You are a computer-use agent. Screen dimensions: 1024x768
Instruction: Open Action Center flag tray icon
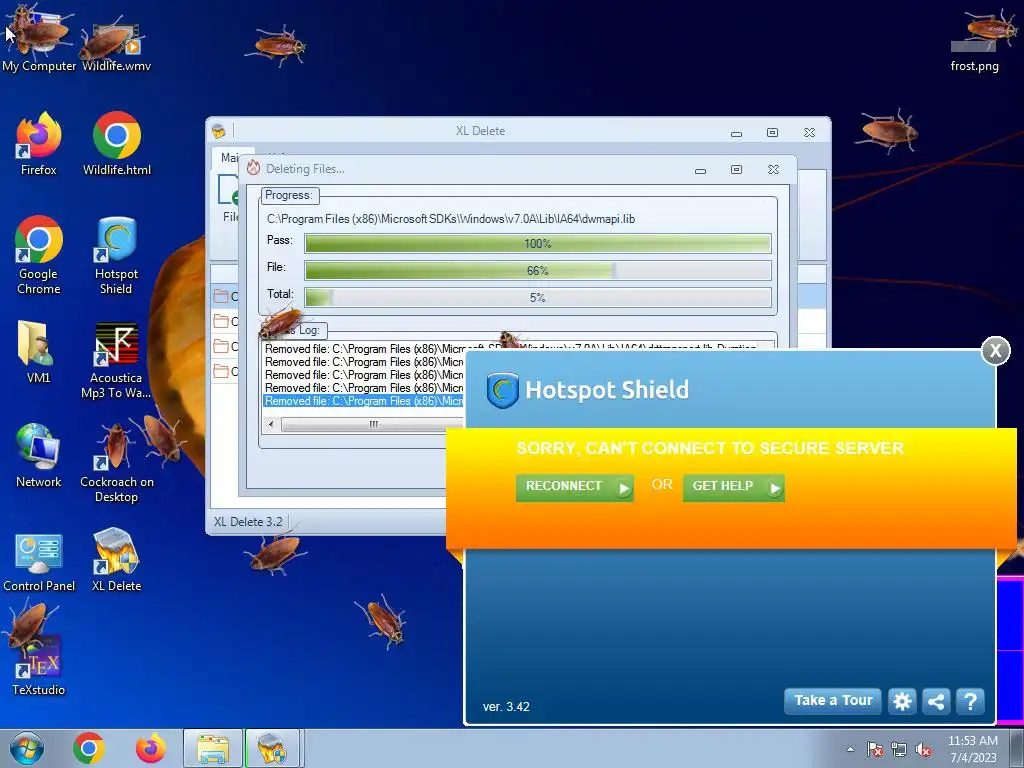(x=875, y=750)
